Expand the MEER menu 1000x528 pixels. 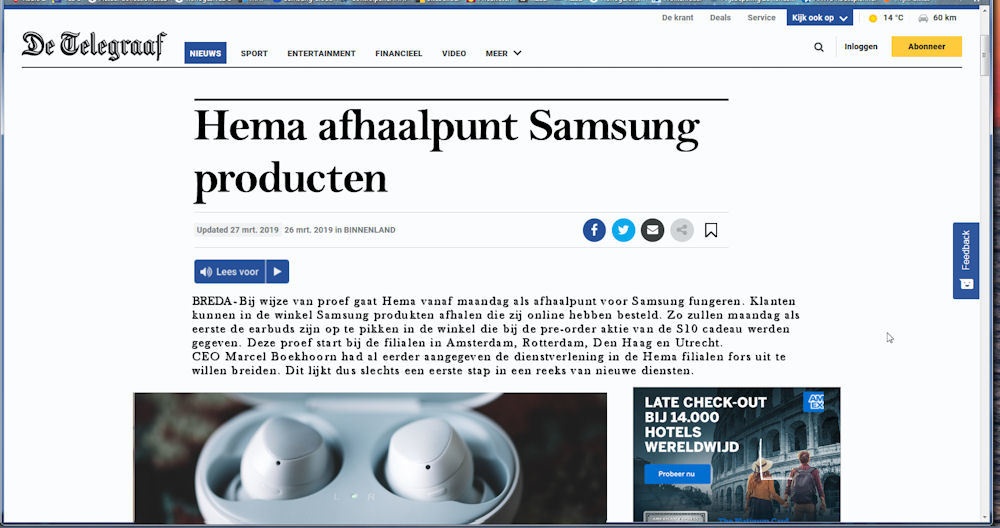coord(503,54)
